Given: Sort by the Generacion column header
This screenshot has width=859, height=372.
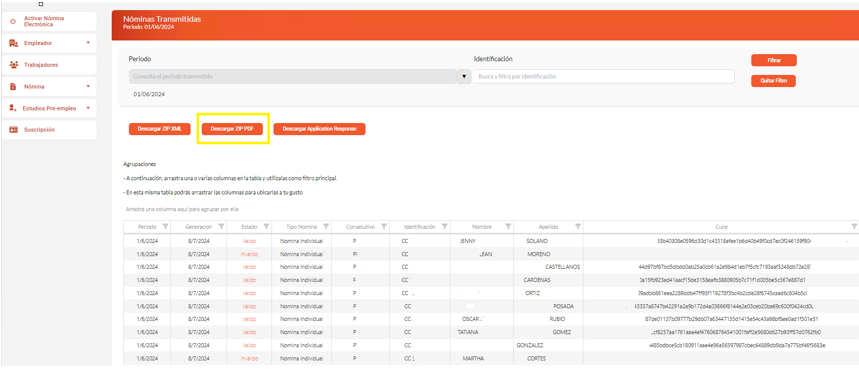Looking at the screenshot, I should point(198,226).
